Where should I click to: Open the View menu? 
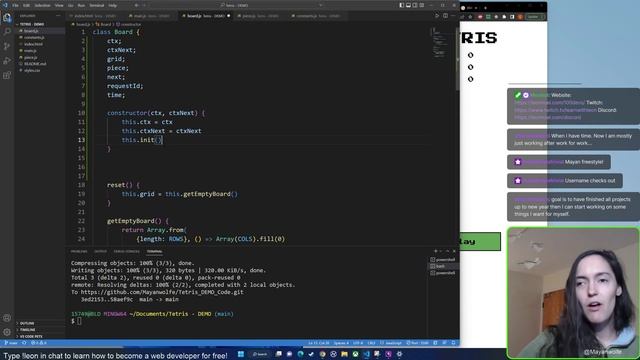[59, 5]
